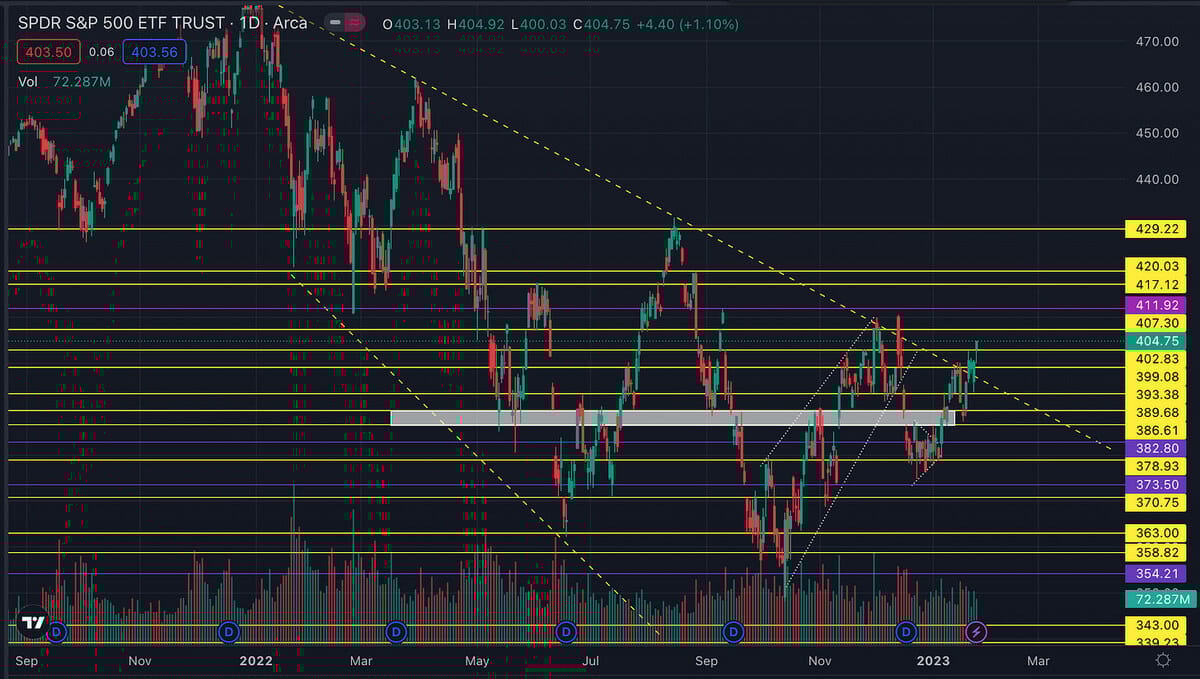Select the white rectangle zone drawing
1200x679 pixels.
673,419
